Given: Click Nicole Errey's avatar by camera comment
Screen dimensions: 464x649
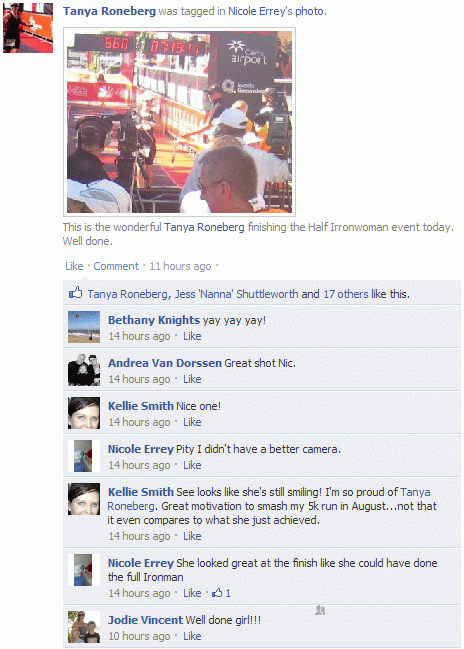Looking at the screenshot, I should point(84,456).
